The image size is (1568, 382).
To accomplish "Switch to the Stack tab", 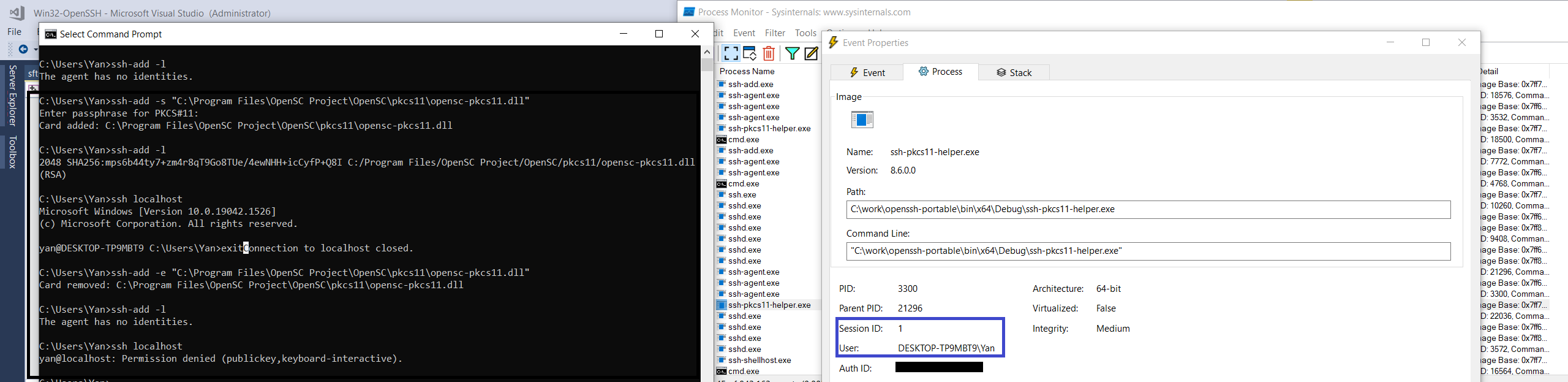I will [x=1014, y=72].
